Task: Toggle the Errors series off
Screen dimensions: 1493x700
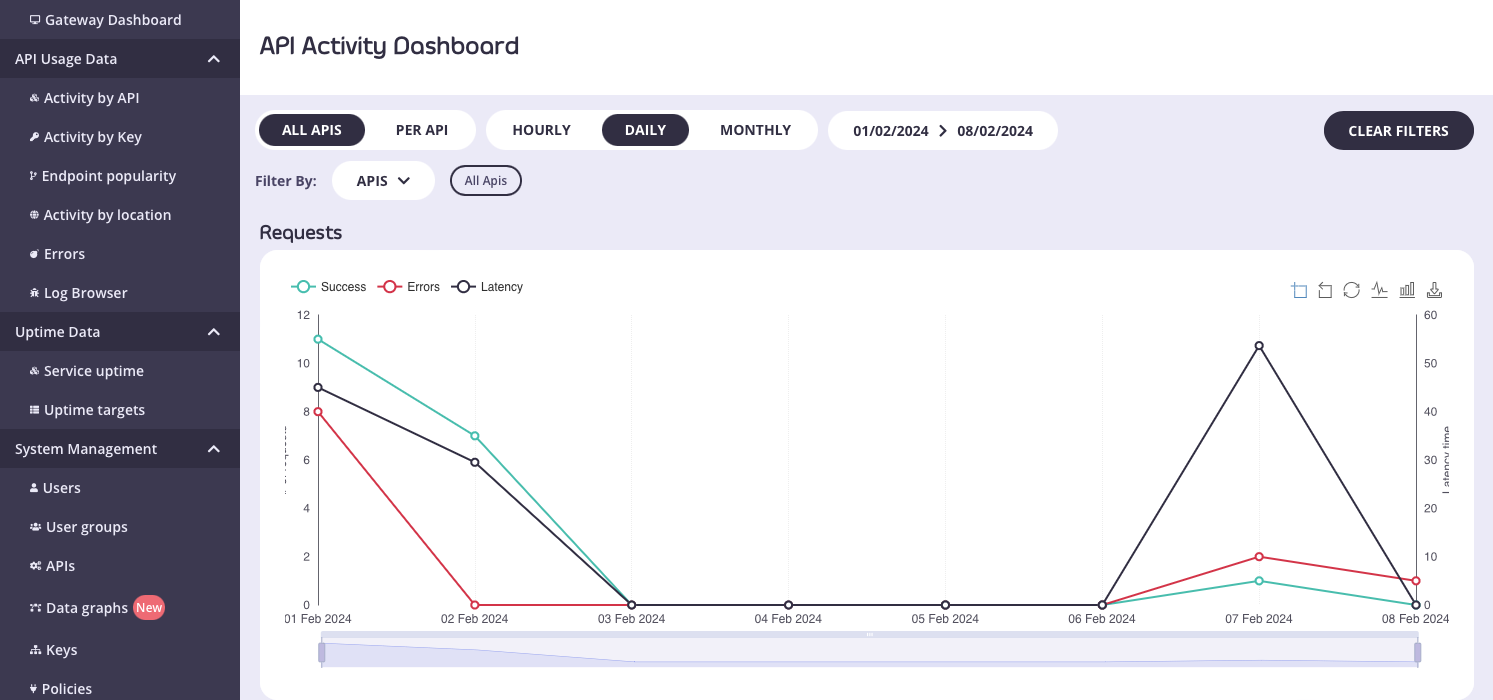Action: 408,287
